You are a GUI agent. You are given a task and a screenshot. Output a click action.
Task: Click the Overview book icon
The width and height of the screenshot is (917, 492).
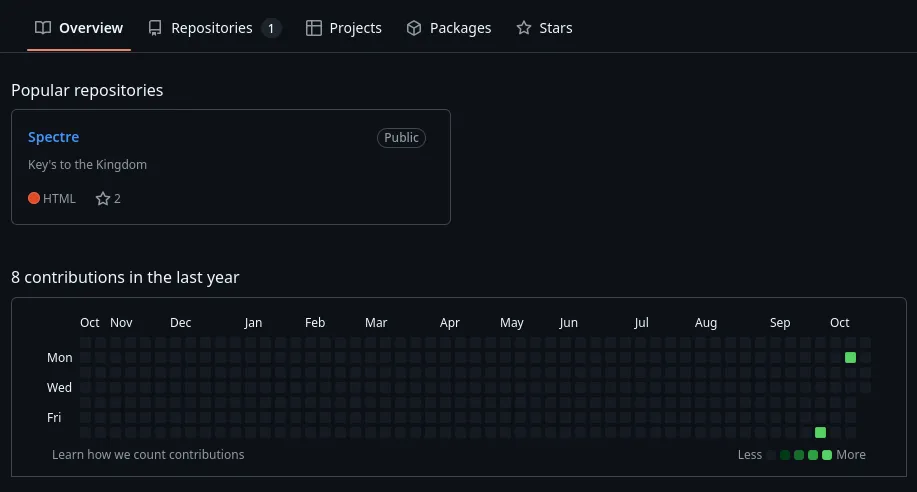pos(42,28)
